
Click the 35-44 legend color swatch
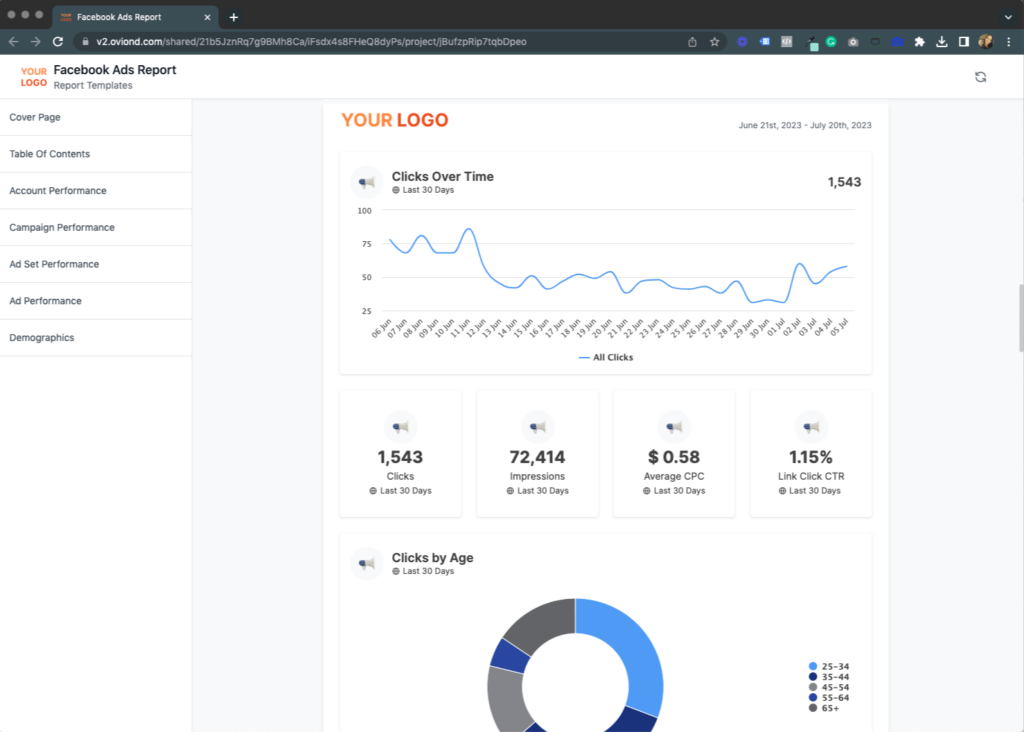[x=812, y=677]
